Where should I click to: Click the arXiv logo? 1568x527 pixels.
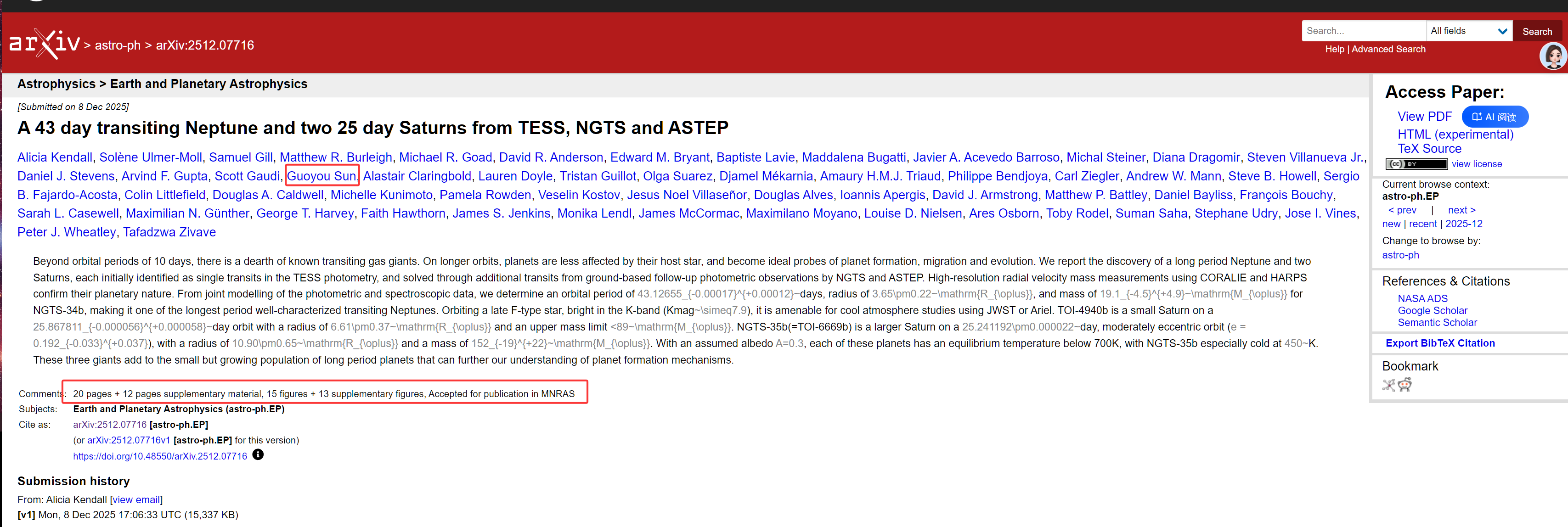pos(45,44)
